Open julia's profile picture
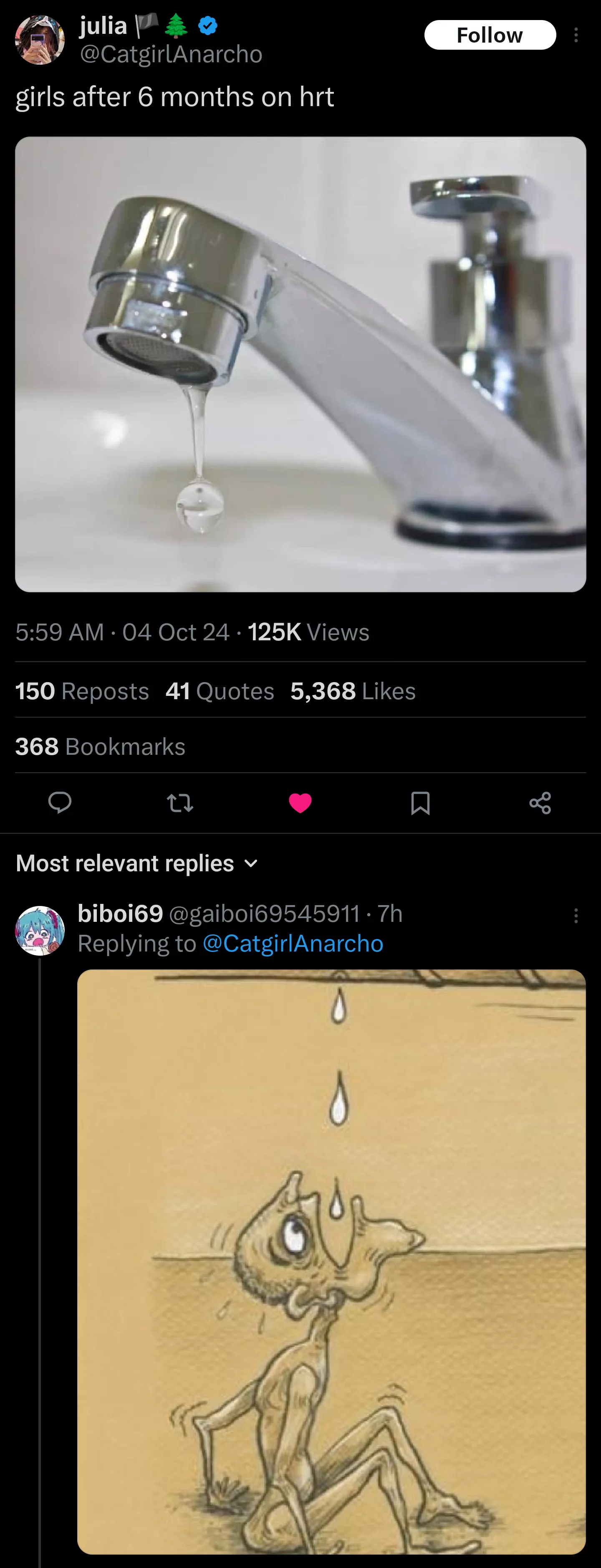The height and width of the screenshot is (1568, 601). coord(40,40)
